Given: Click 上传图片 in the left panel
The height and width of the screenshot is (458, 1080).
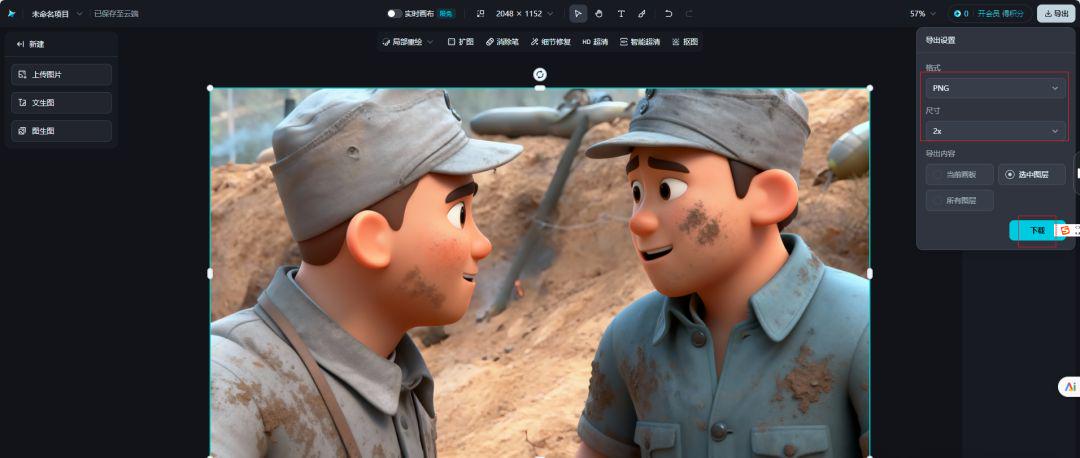Looking at the screenshot, I should tap(62, 75).
